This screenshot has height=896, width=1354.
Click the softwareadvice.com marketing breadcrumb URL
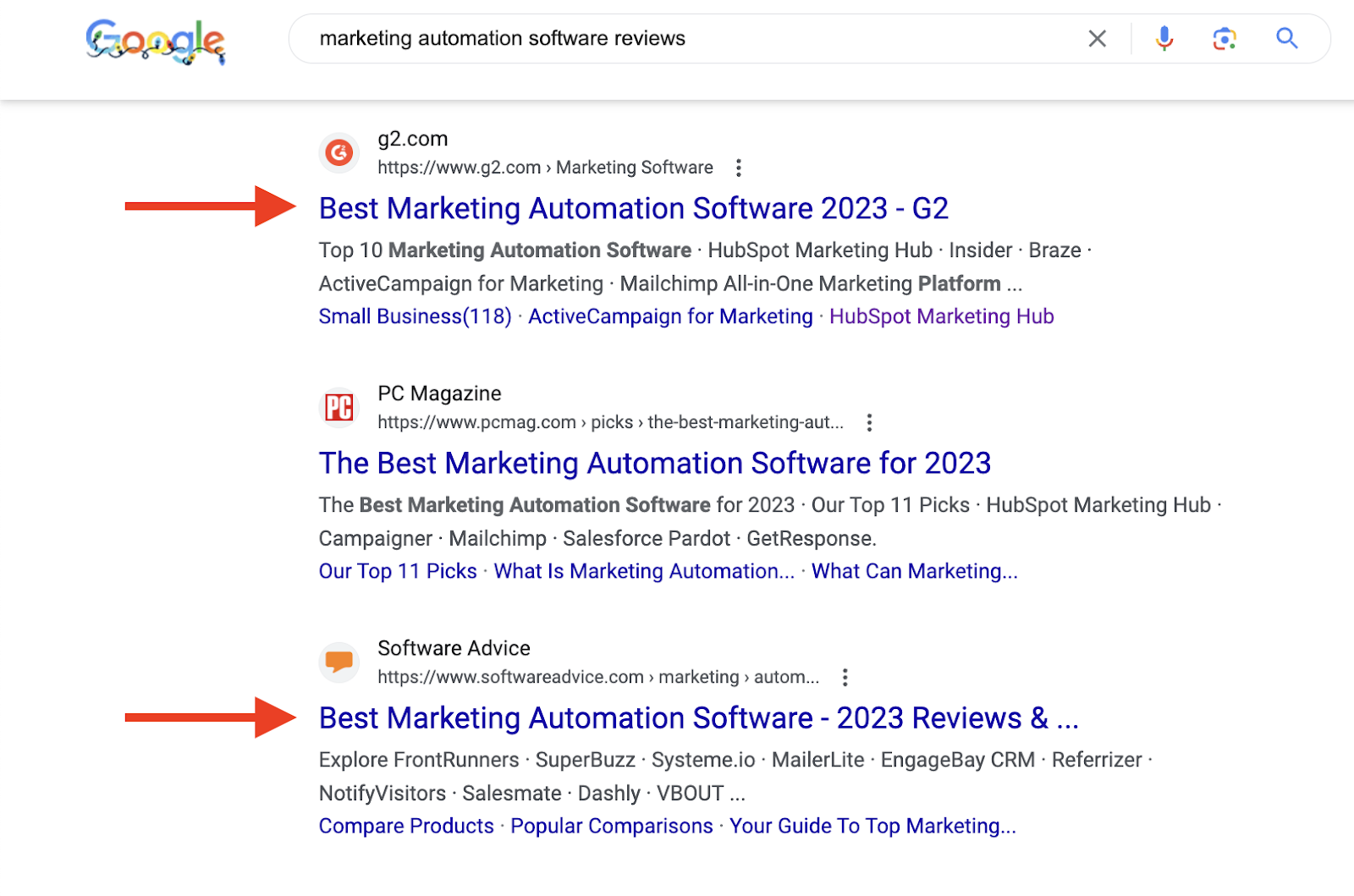pos(598,677)
